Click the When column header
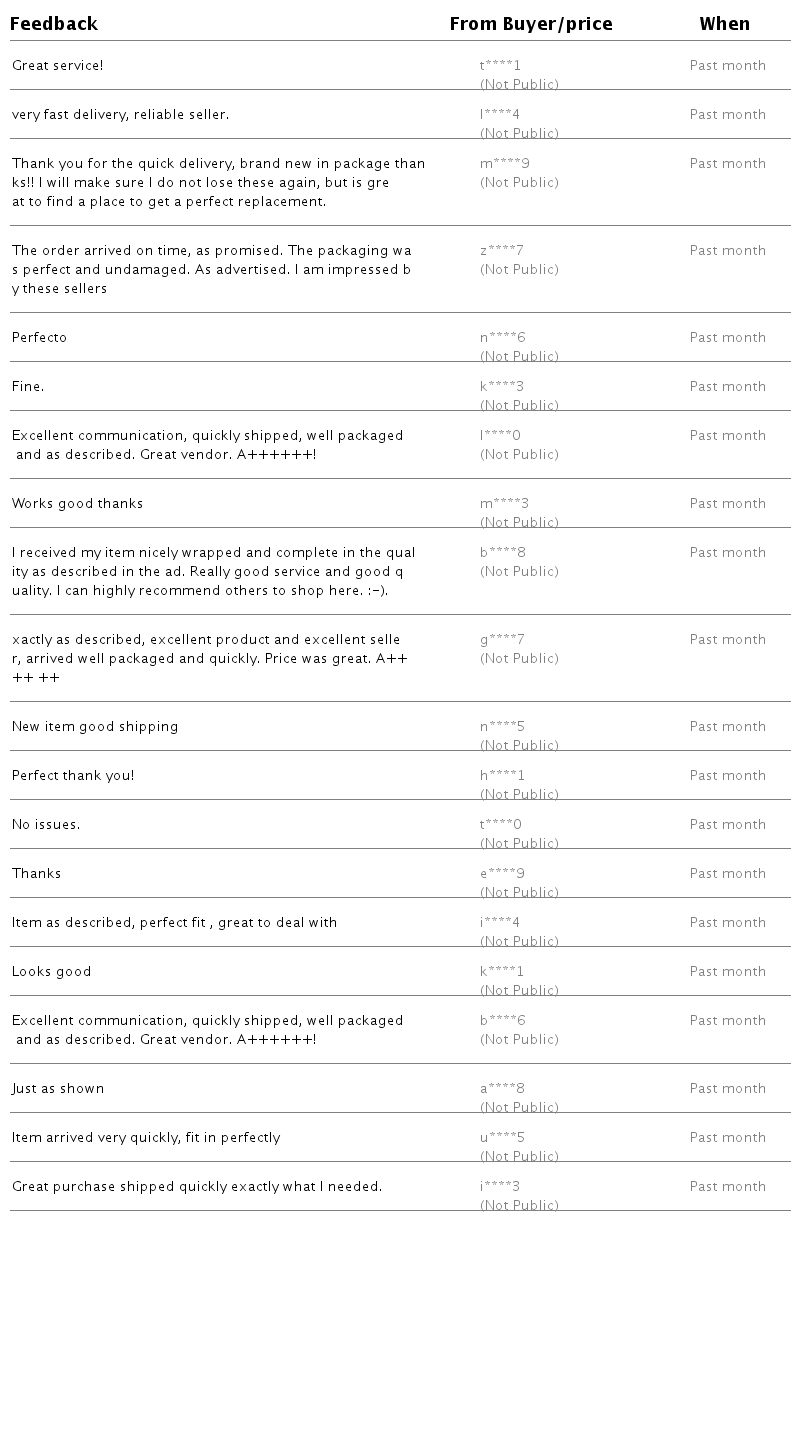The width and height of the screenshot is (800, 1452). coord(724,24)
